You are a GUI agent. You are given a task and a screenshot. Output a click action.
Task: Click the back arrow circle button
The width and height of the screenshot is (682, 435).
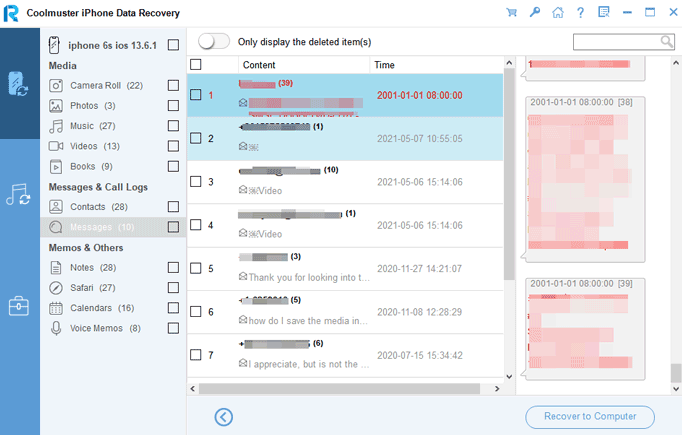[x=224, y=417]
